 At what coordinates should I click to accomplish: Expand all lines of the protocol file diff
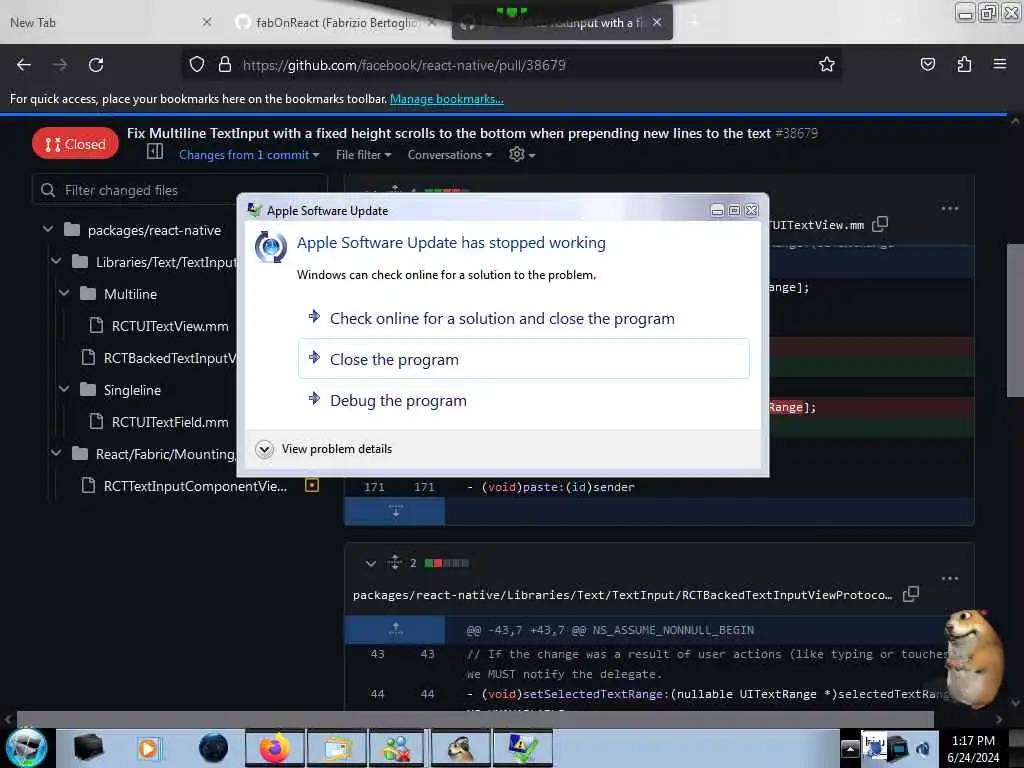click(394, 562)
